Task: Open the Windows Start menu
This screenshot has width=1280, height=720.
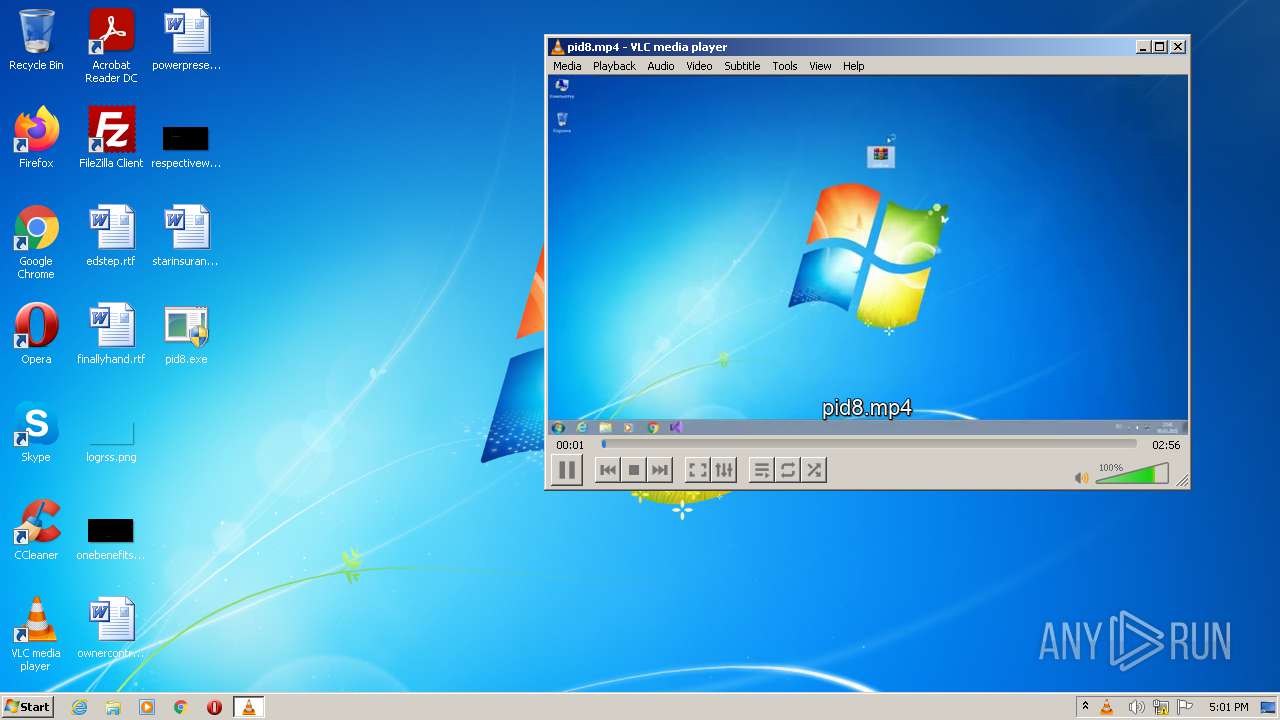Action: click(27, 707)
